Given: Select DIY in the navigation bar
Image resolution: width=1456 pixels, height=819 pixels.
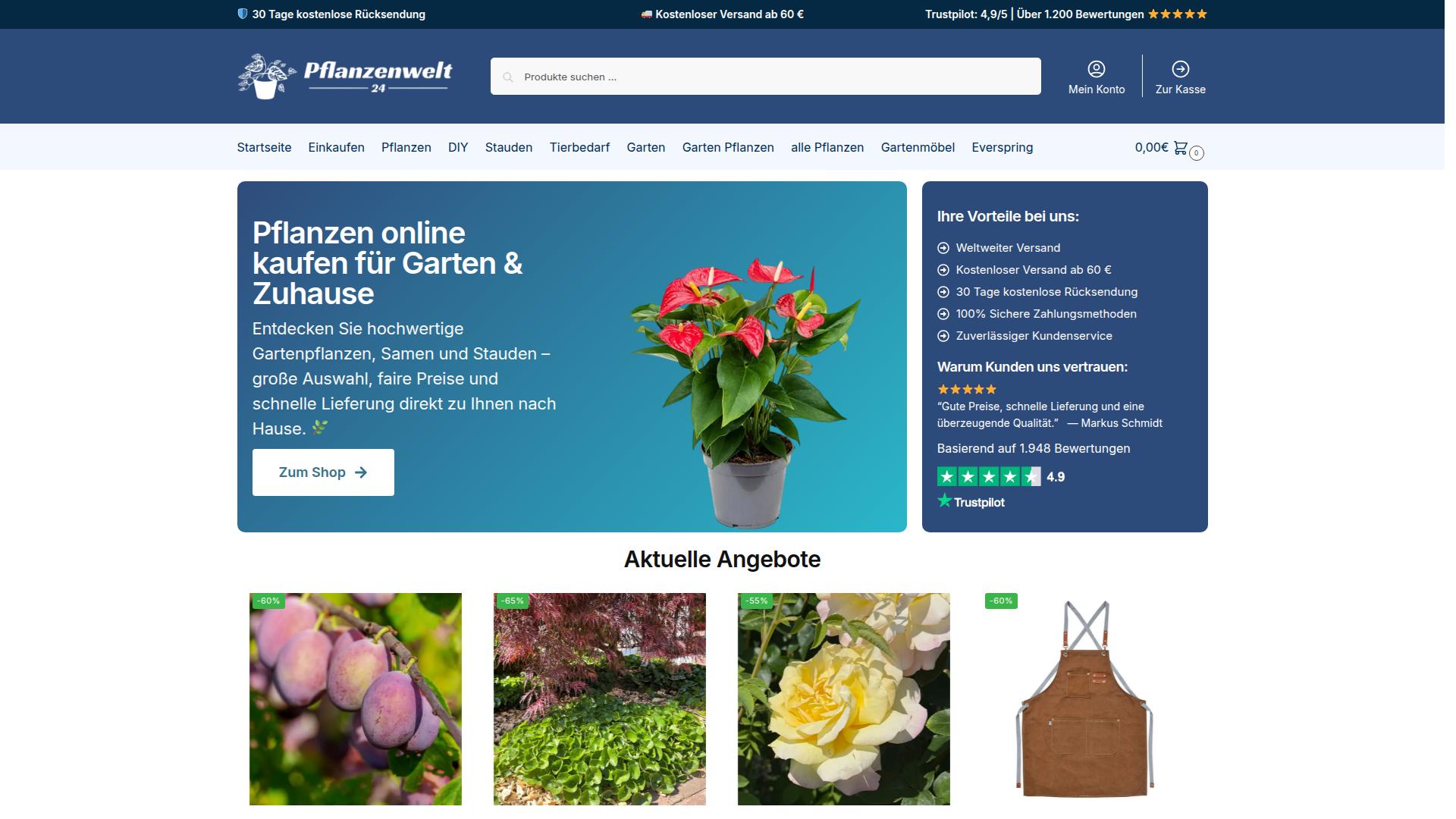Looking at the screenshot, I should [458, 147].
